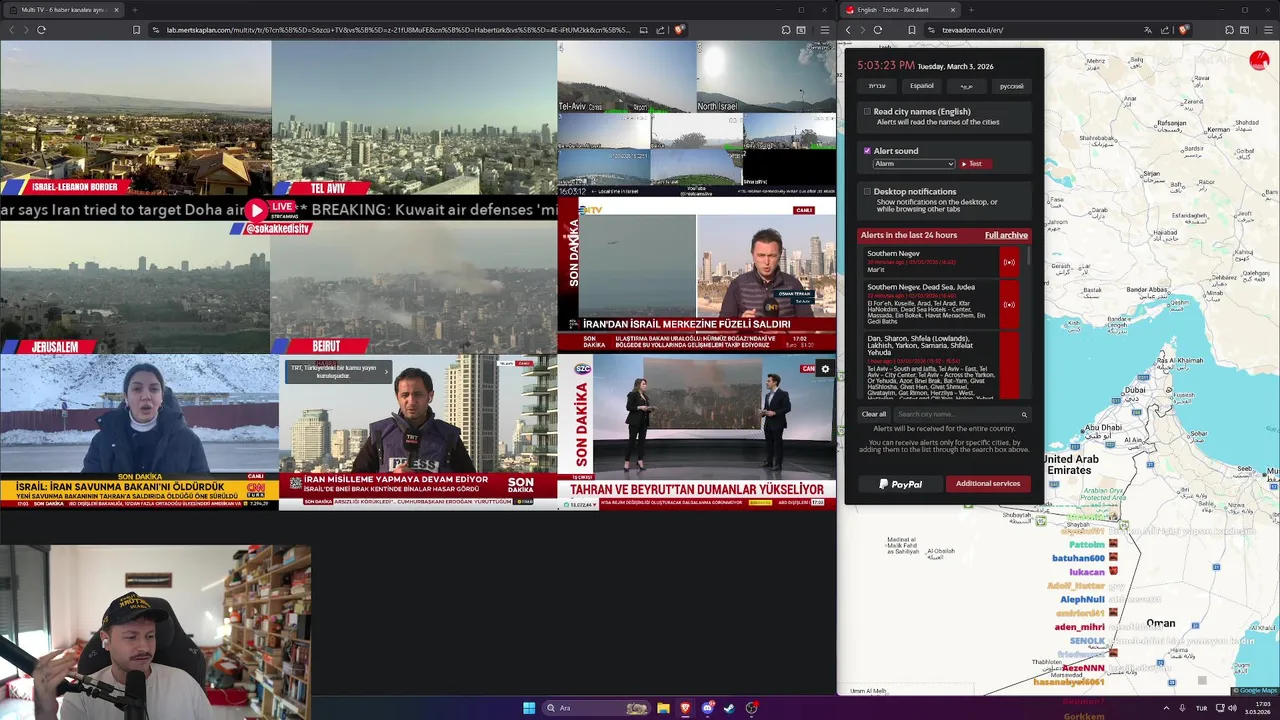Screen dimensions: 1280x720
Task: Open Brave main menu in Multi TV window
Action: click(824, 30)
